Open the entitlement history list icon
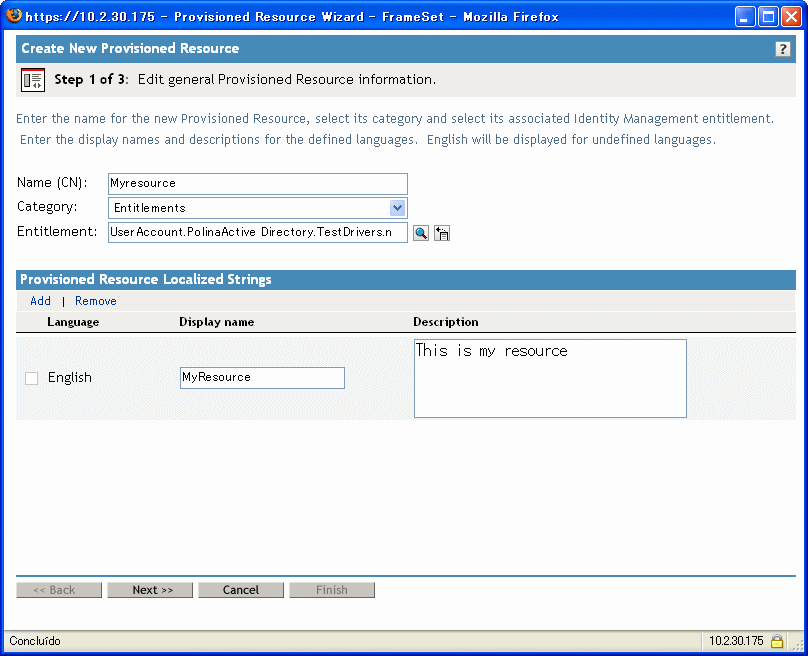The width and height of the screenshot is (808, 656). 442,233
